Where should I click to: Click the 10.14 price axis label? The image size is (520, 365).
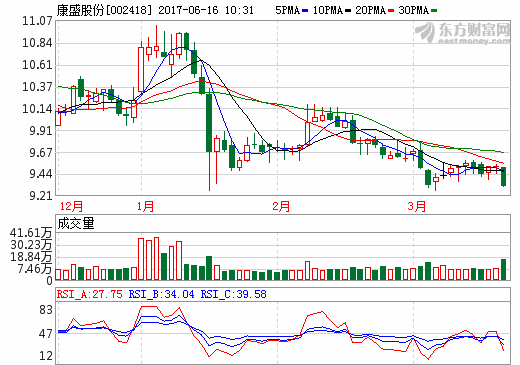point(37,109)
